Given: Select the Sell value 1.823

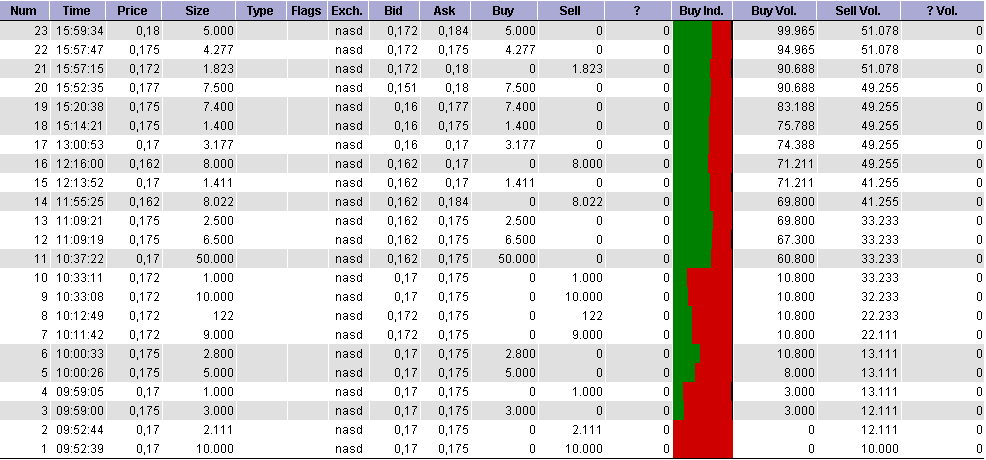Looking at the screenshot, I should click(588, 68).
